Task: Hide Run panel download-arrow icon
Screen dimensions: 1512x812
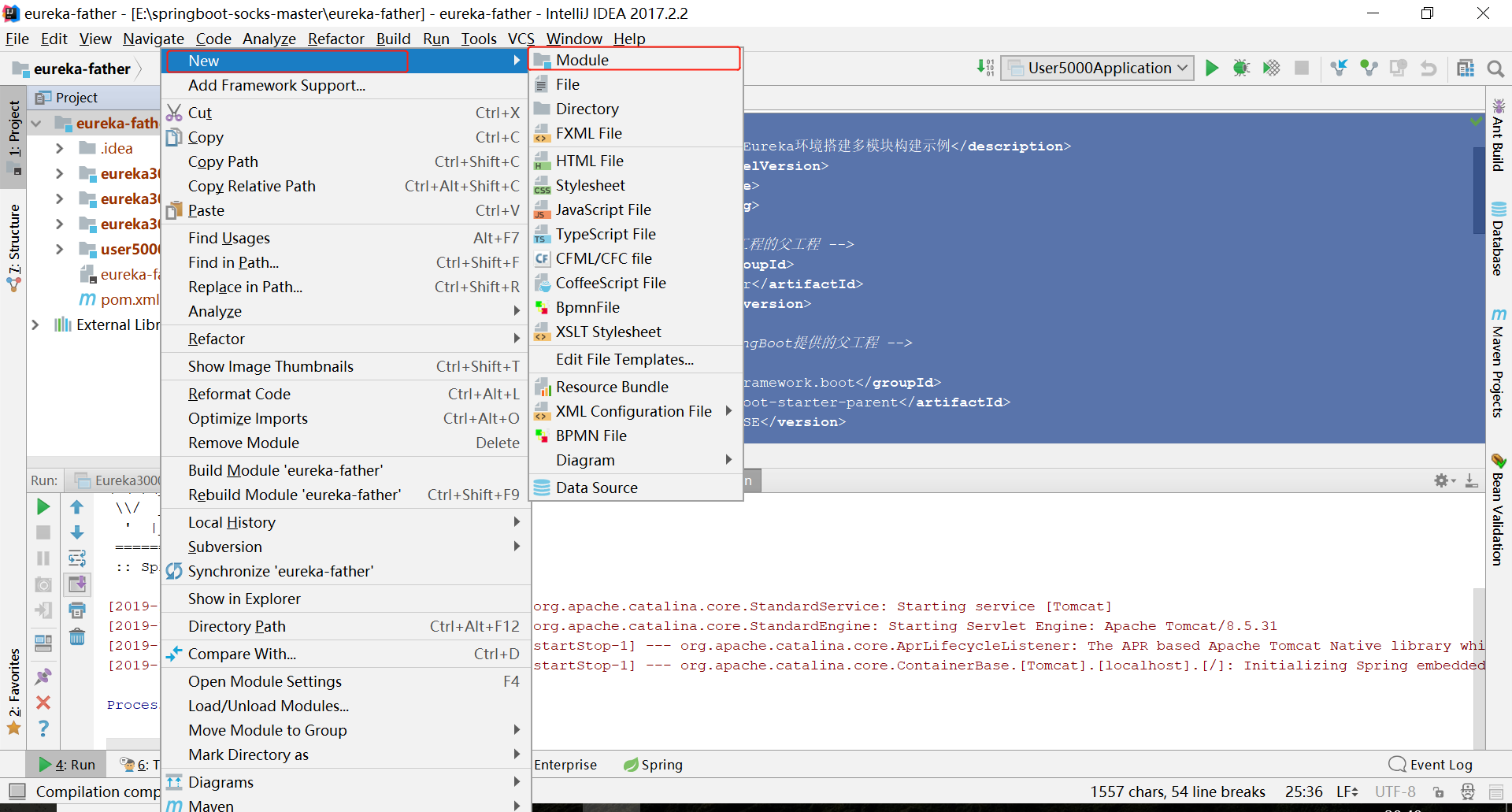Action: (1471, 480)
